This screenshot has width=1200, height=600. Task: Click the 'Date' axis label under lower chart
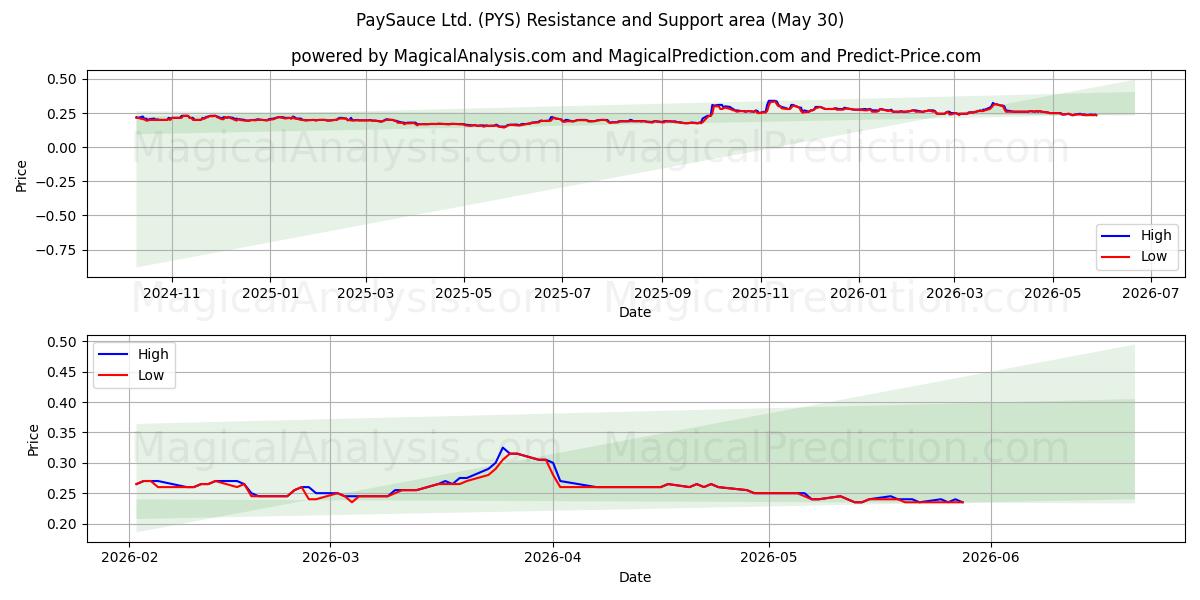[x=635, y=577]
